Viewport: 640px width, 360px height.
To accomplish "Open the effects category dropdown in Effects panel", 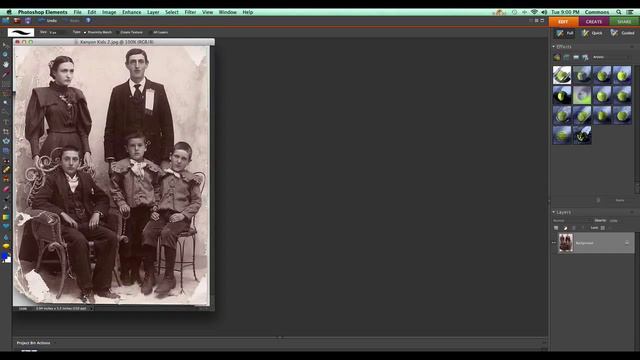I will click(611, 57).
